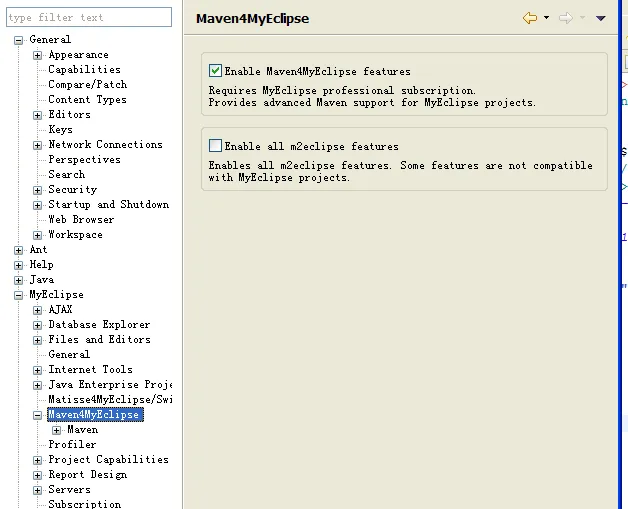The image size is (628, 509).
Task: Open the preferences page view menu triangle
Action: click(x=600, y=18)
